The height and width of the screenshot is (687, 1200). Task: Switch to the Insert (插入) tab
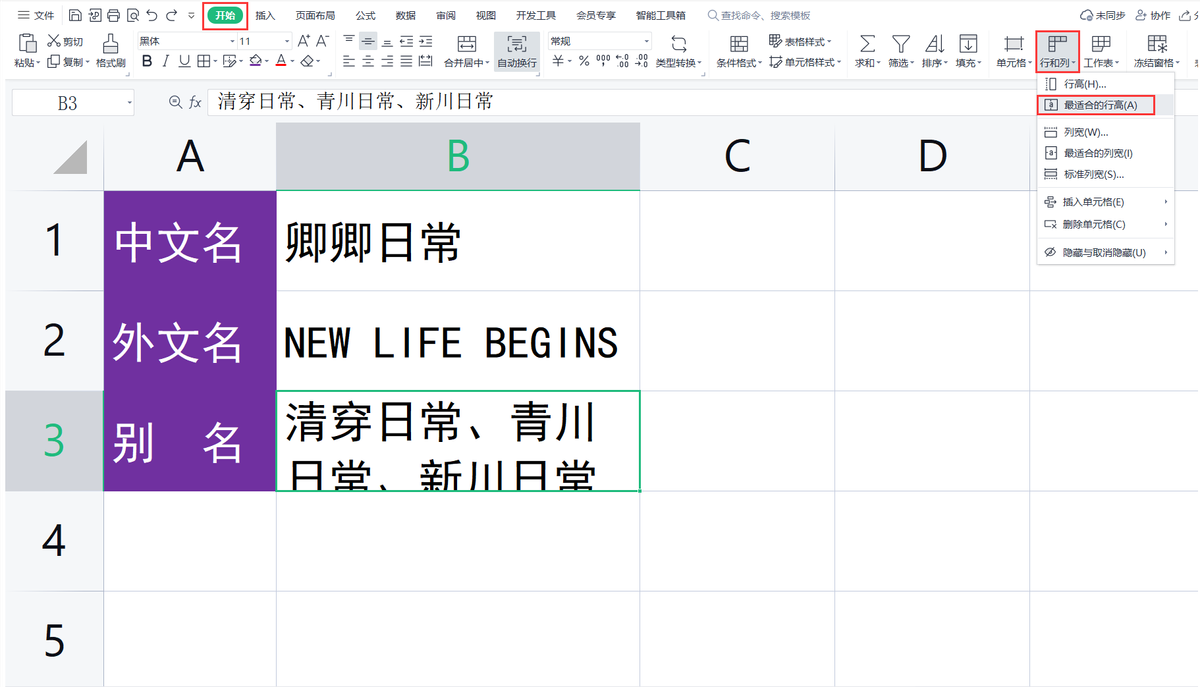[265, 16]
